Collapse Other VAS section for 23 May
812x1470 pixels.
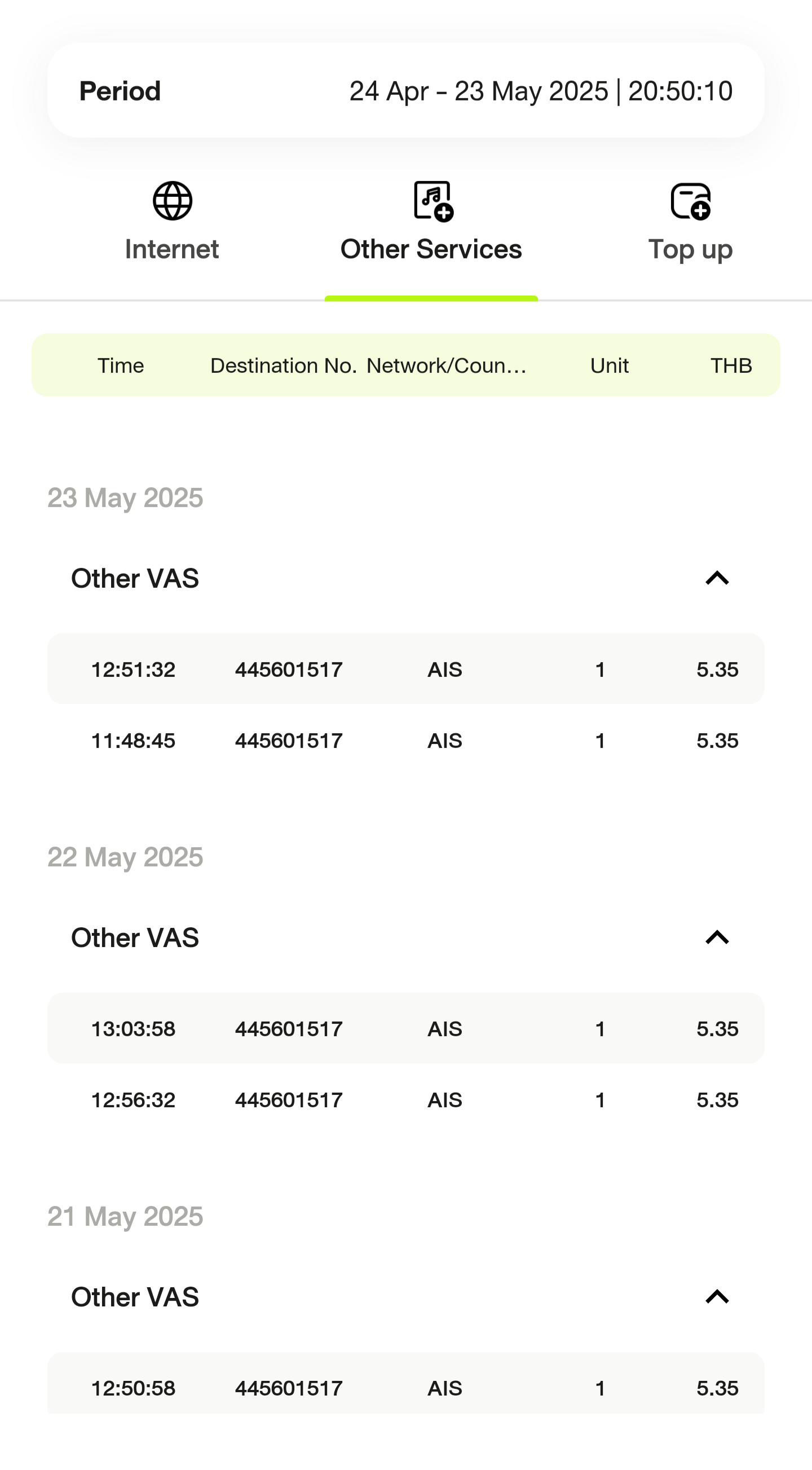pos(717,578)
